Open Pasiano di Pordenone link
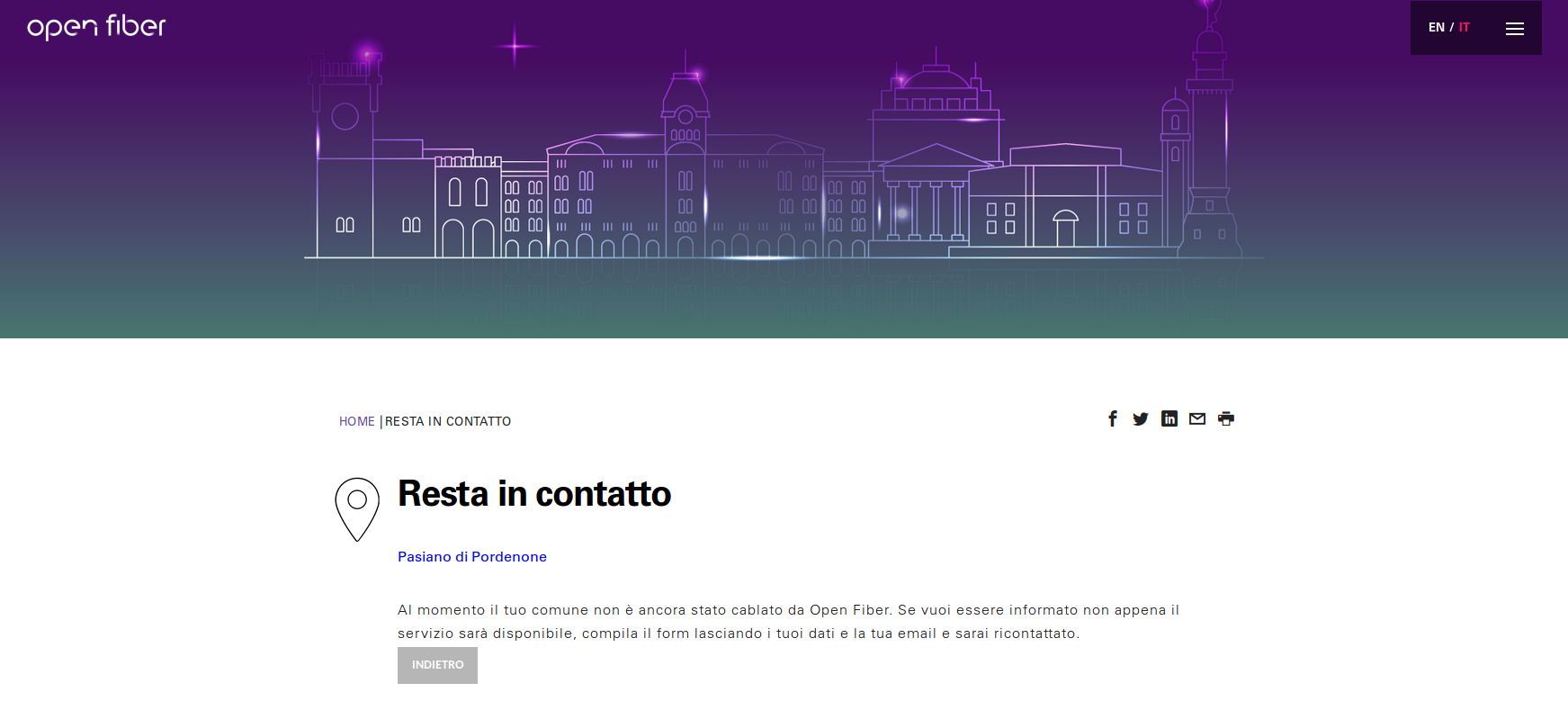Viewport: 1568px width, 710px height. [472, 557]
